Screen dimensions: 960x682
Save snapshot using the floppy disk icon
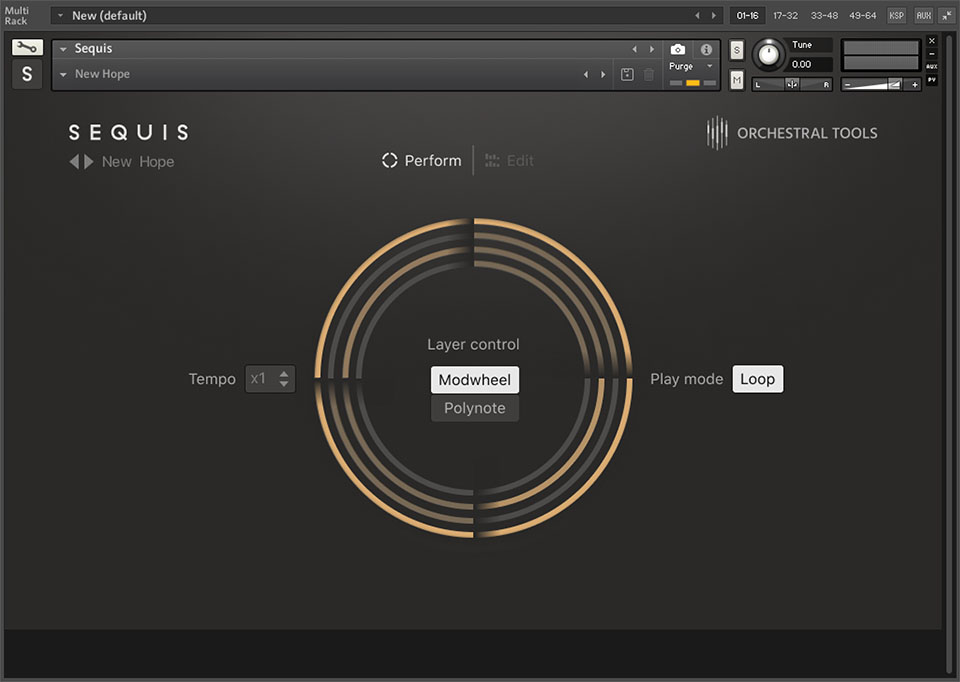point(627,74)
